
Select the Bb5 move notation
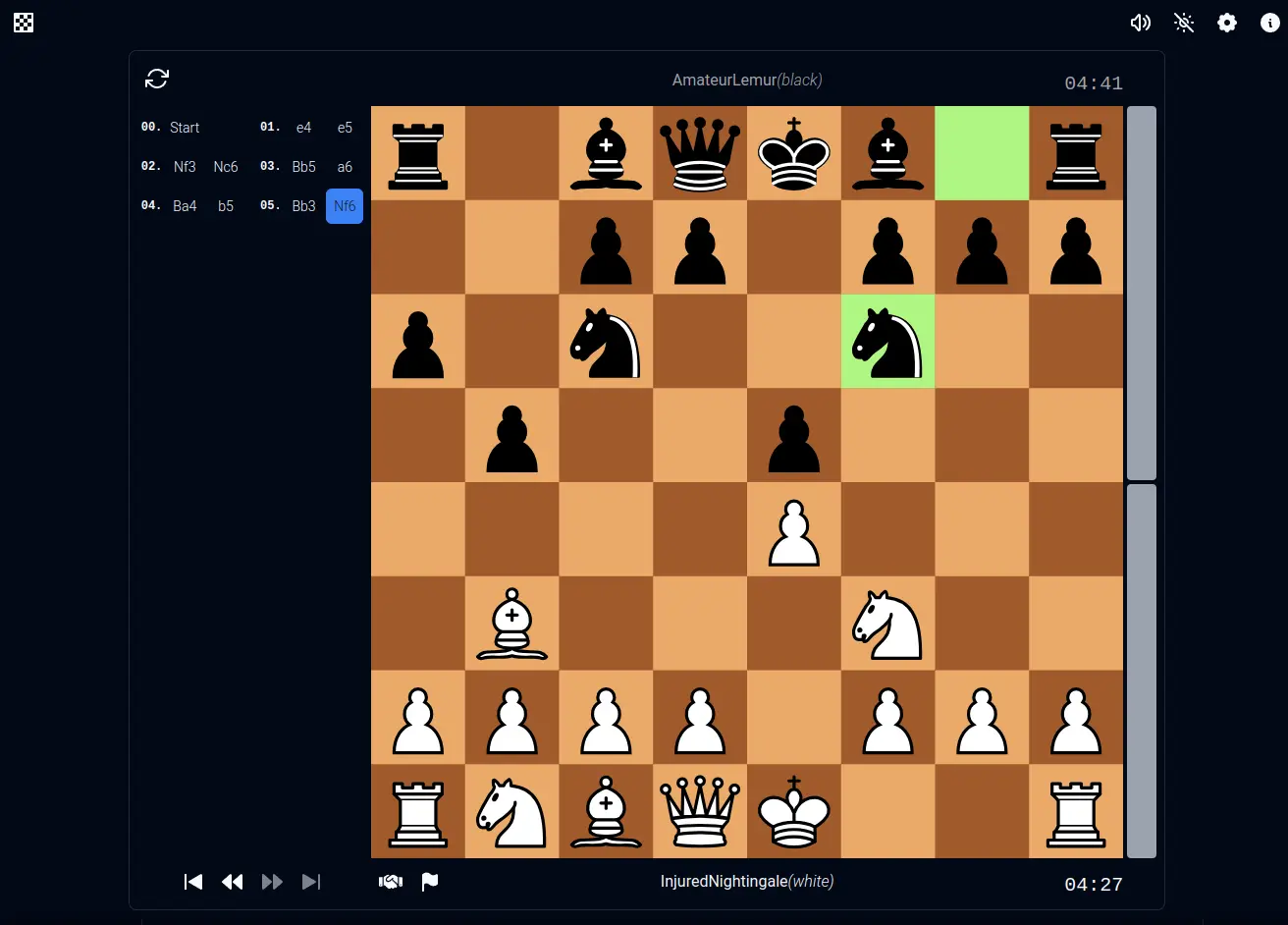(x=303, y=166)
